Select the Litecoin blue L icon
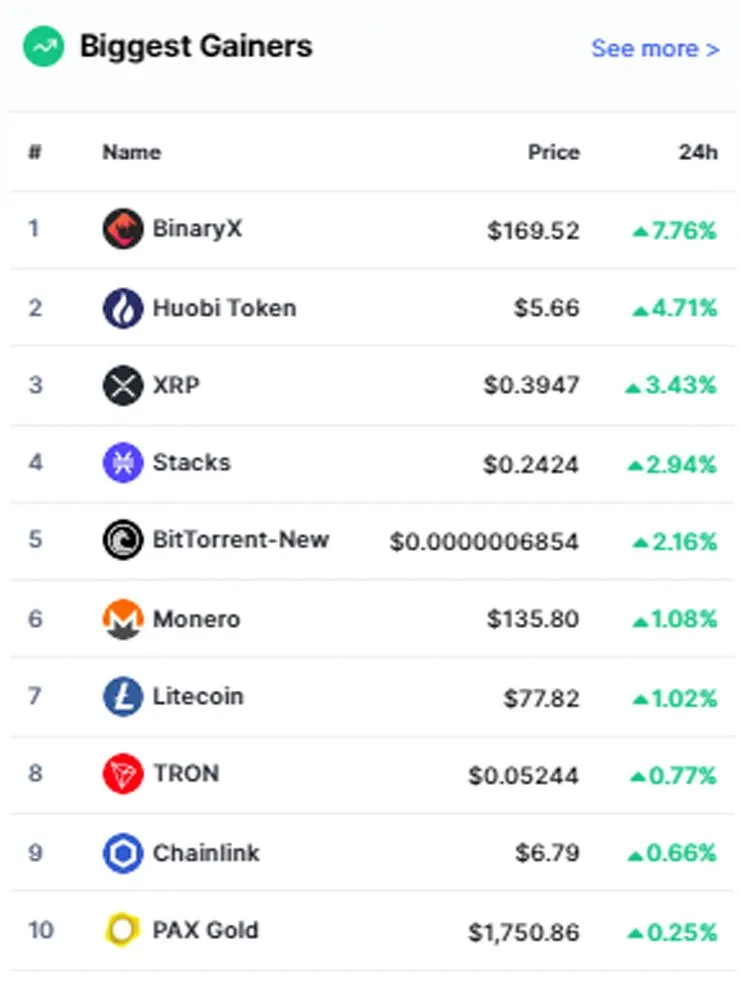 [x=123, y=696]
